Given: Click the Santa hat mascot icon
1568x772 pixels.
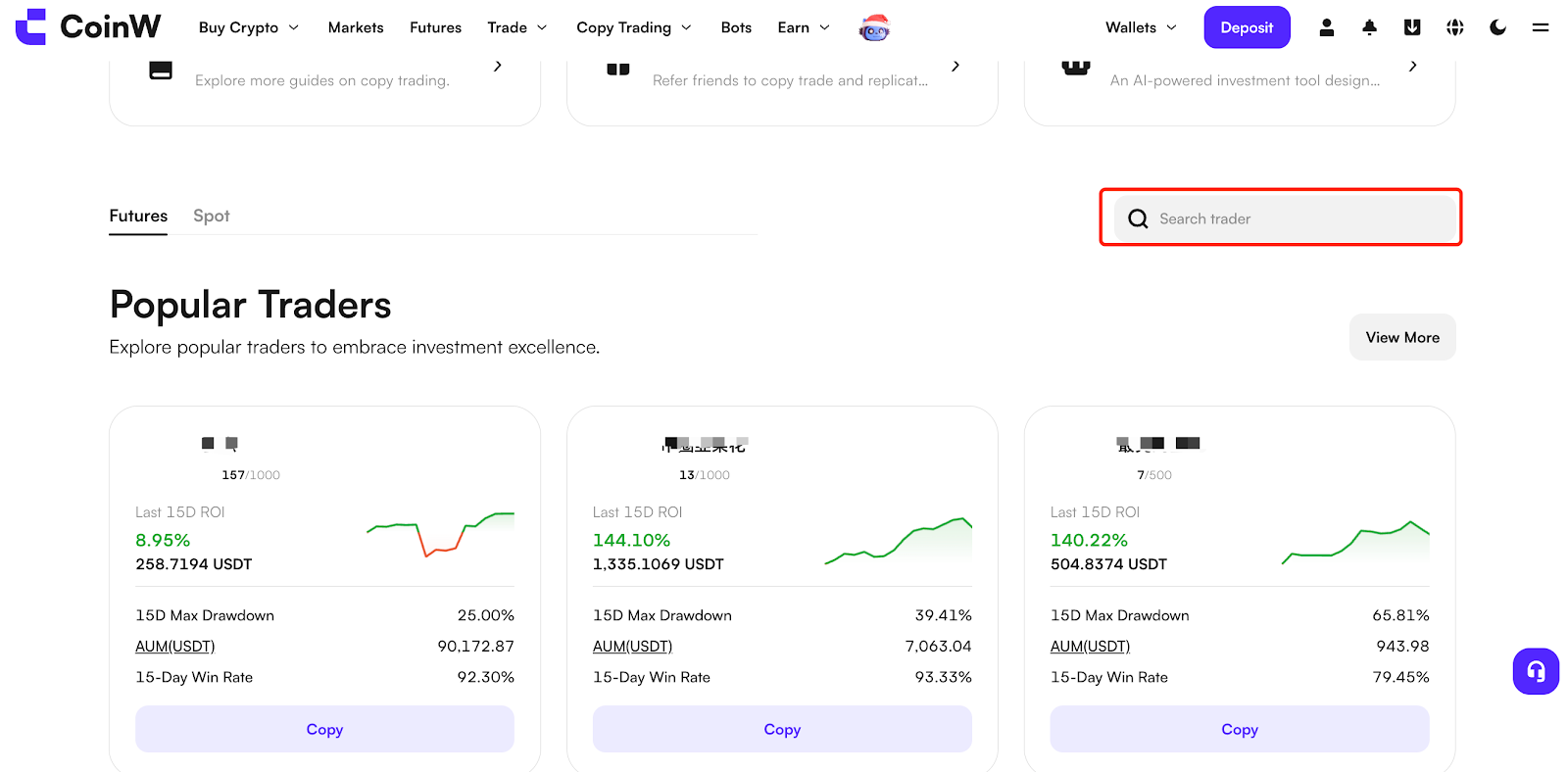Looking at the screenshot, I should [874, 28].
